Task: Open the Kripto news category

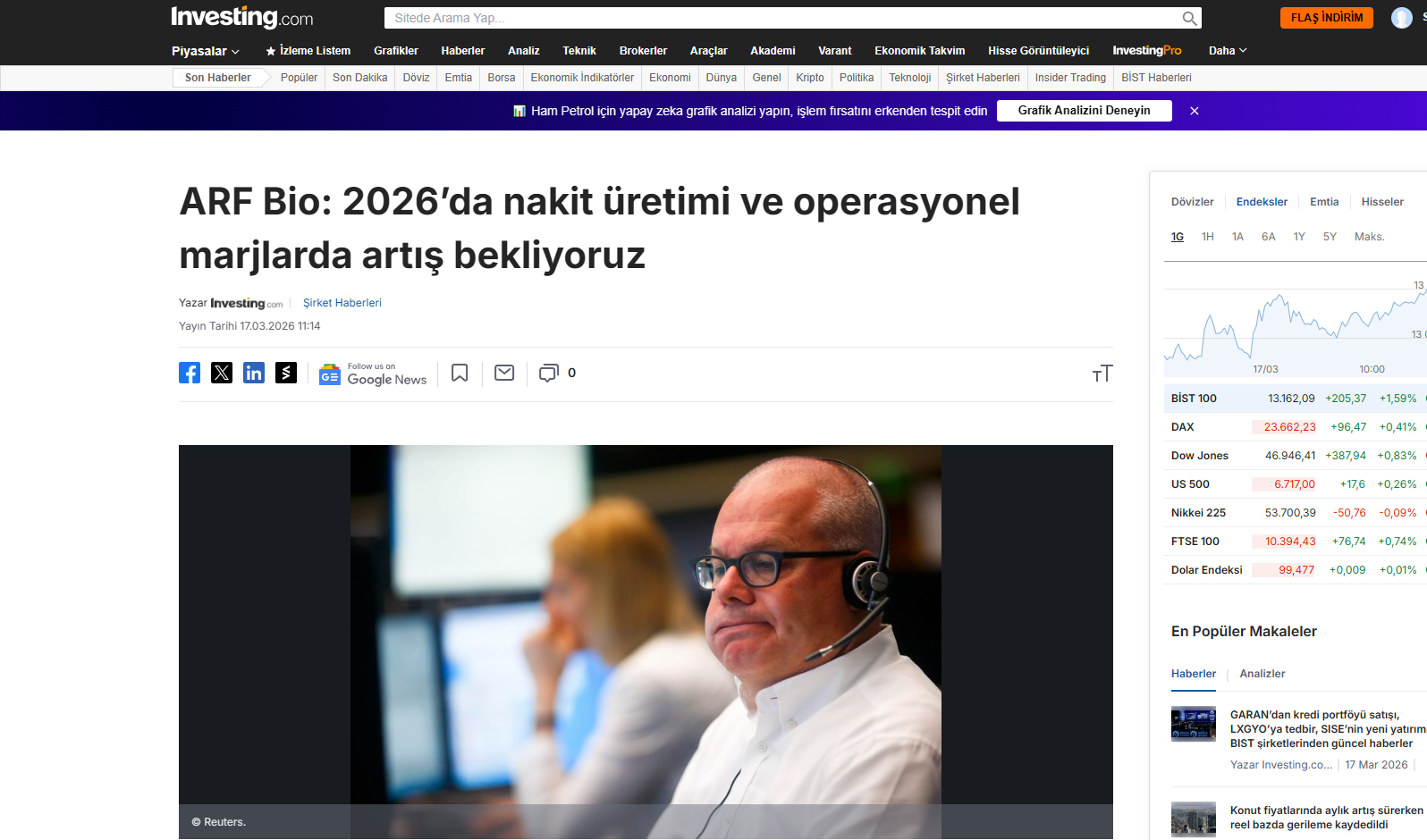Action: (x=810, y=78)
